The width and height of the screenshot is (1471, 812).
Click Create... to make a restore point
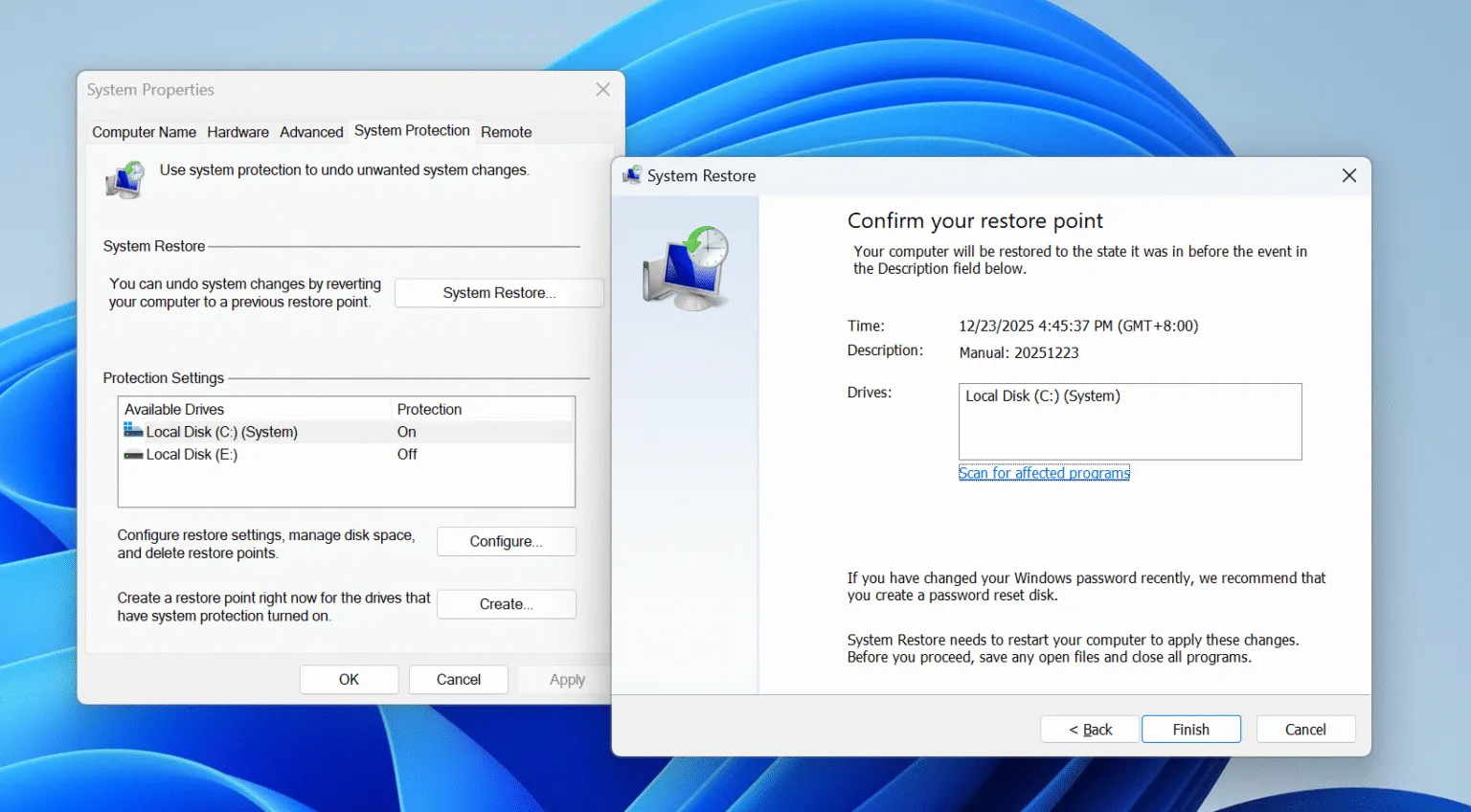click(x=506, y=603)
